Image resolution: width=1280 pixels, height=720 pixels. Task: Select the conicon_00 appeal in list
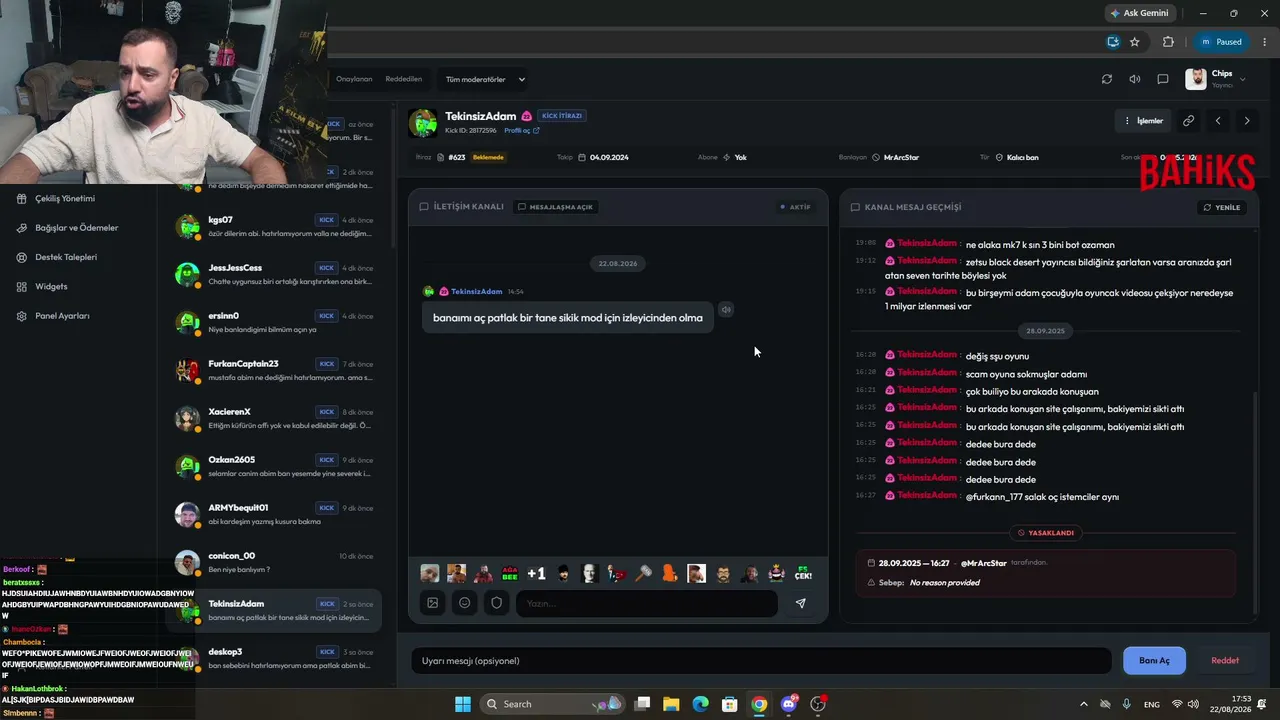(x=274, y=563)
